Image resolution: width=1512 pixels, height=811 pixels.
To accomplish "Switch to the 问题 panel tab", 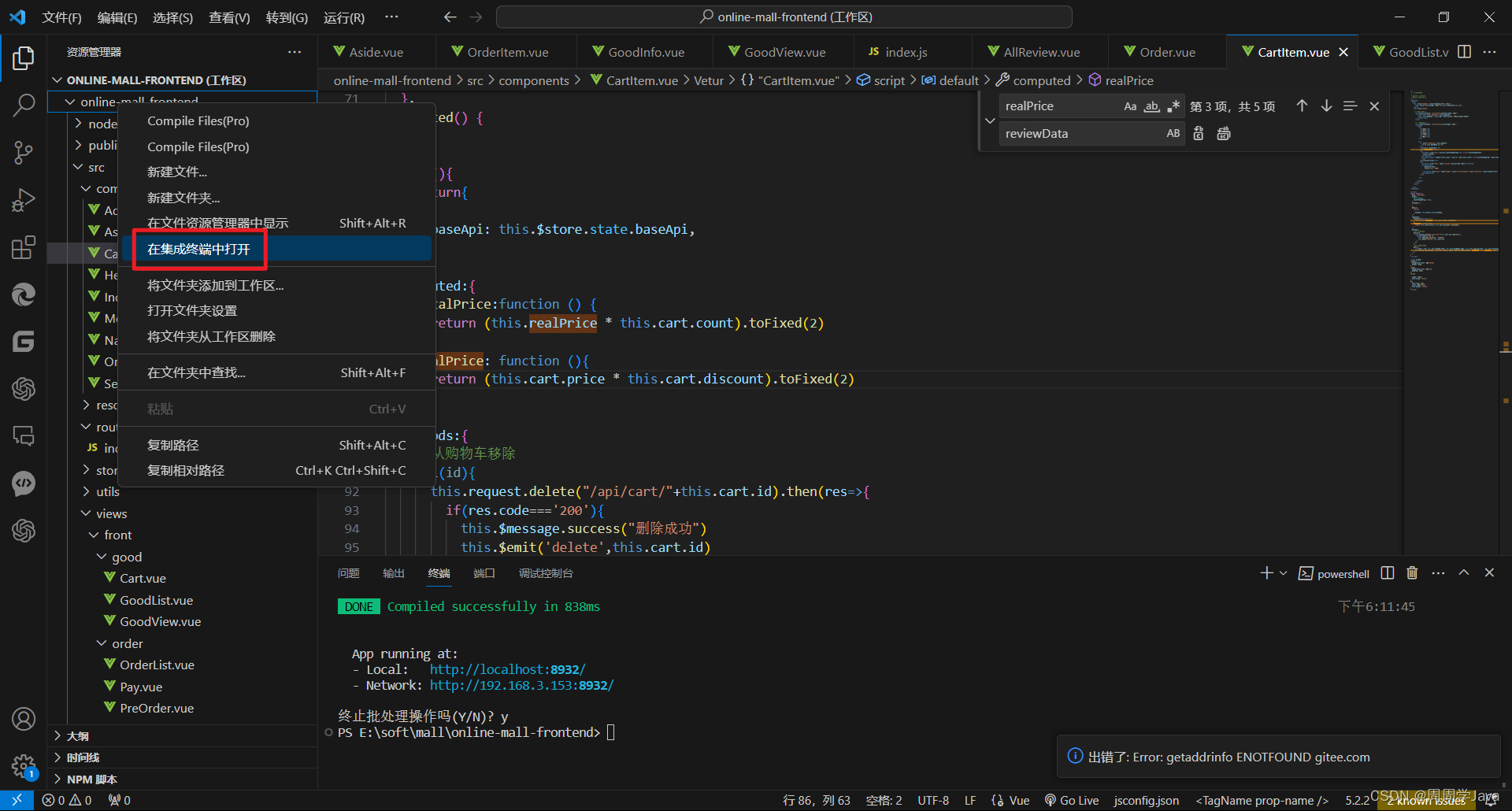I will 348,573.
